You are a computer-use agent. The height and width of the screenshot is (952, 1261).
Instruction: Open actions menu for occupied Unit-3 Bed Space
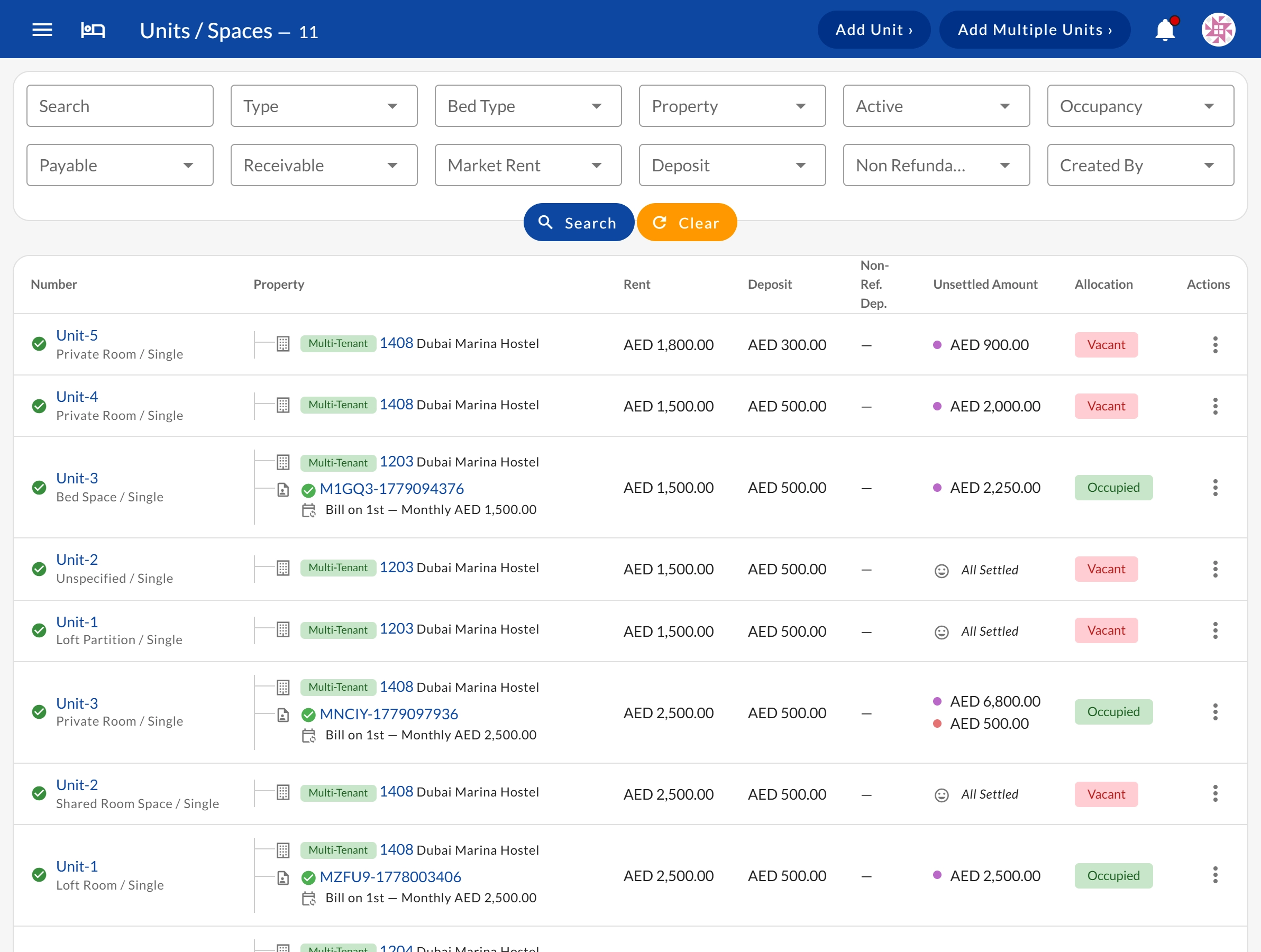(1215, 488)
